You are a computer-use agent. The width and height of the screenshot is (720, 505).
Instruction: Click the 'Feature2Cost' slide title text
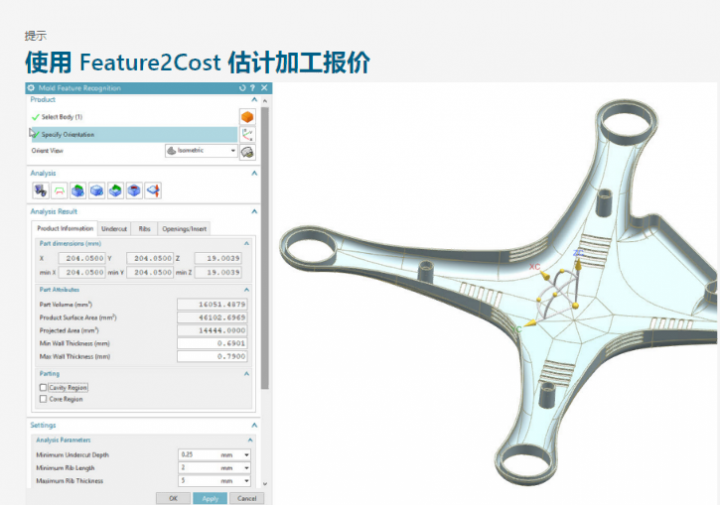point(150,62)
